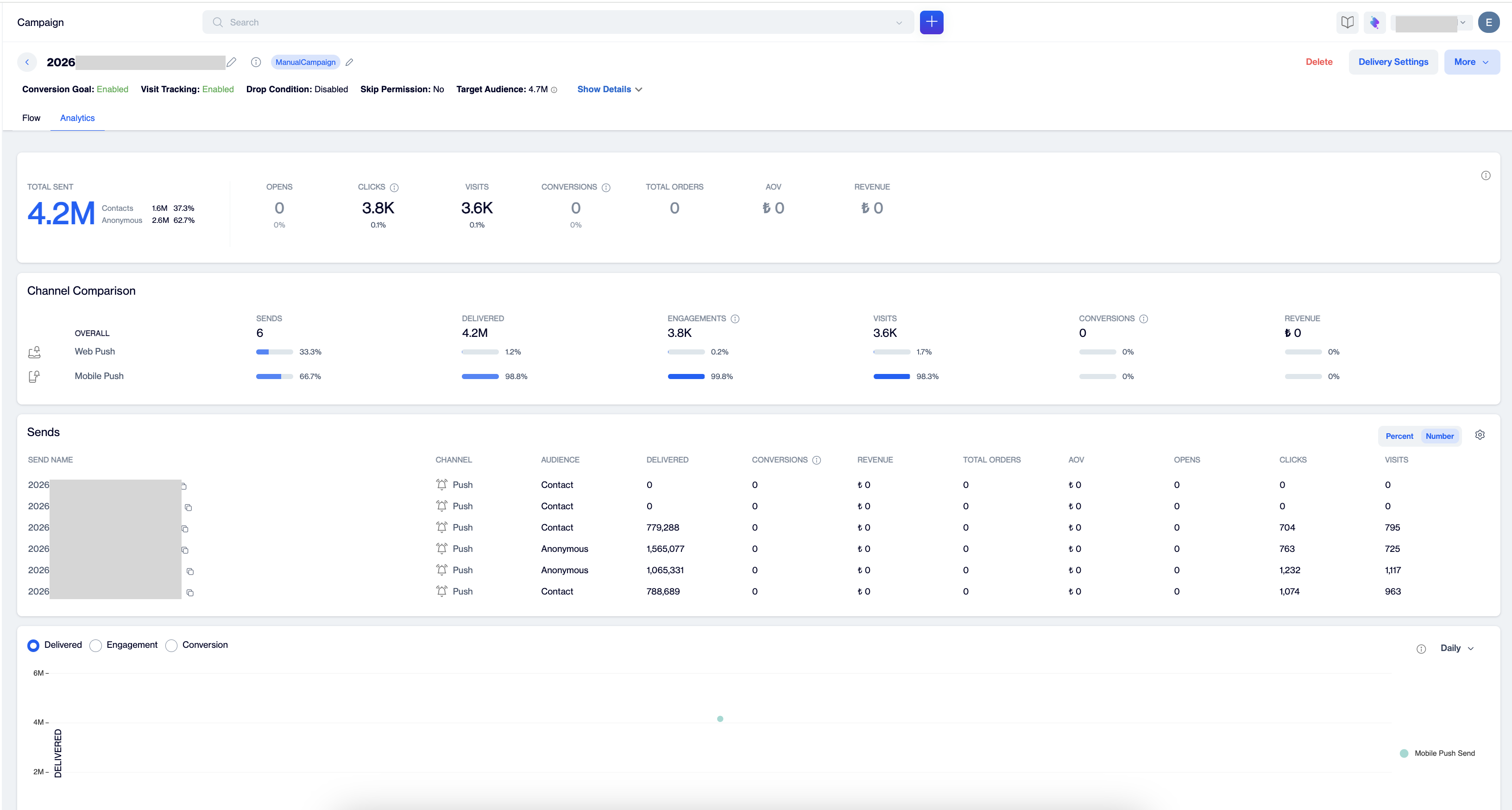Switch Sends view to Percent
This screenshot has height=810, width=1512.
[1399, 436]
